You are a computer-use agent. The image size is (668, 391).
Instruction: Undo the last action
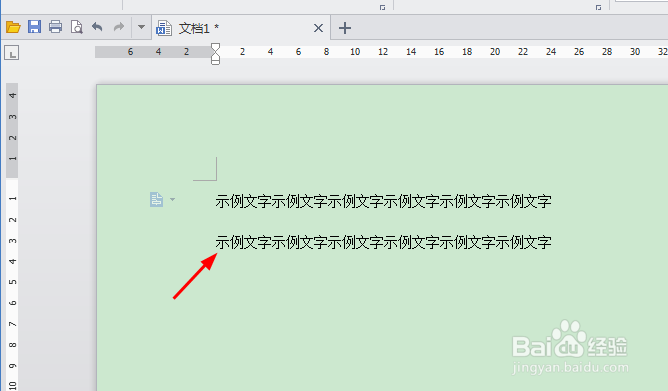[x=97, y=27]
